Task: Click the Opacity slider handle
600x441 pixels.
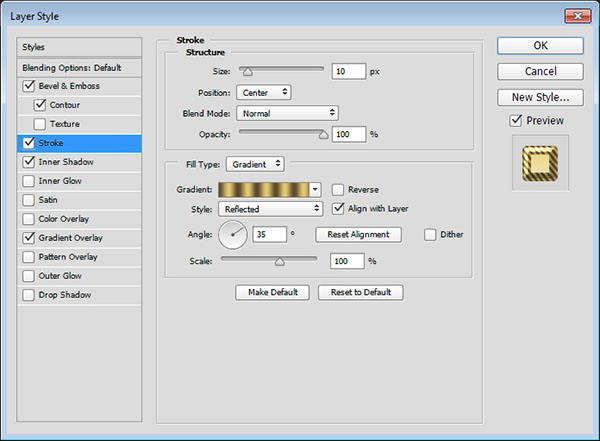Action: (x=323, y=132)
